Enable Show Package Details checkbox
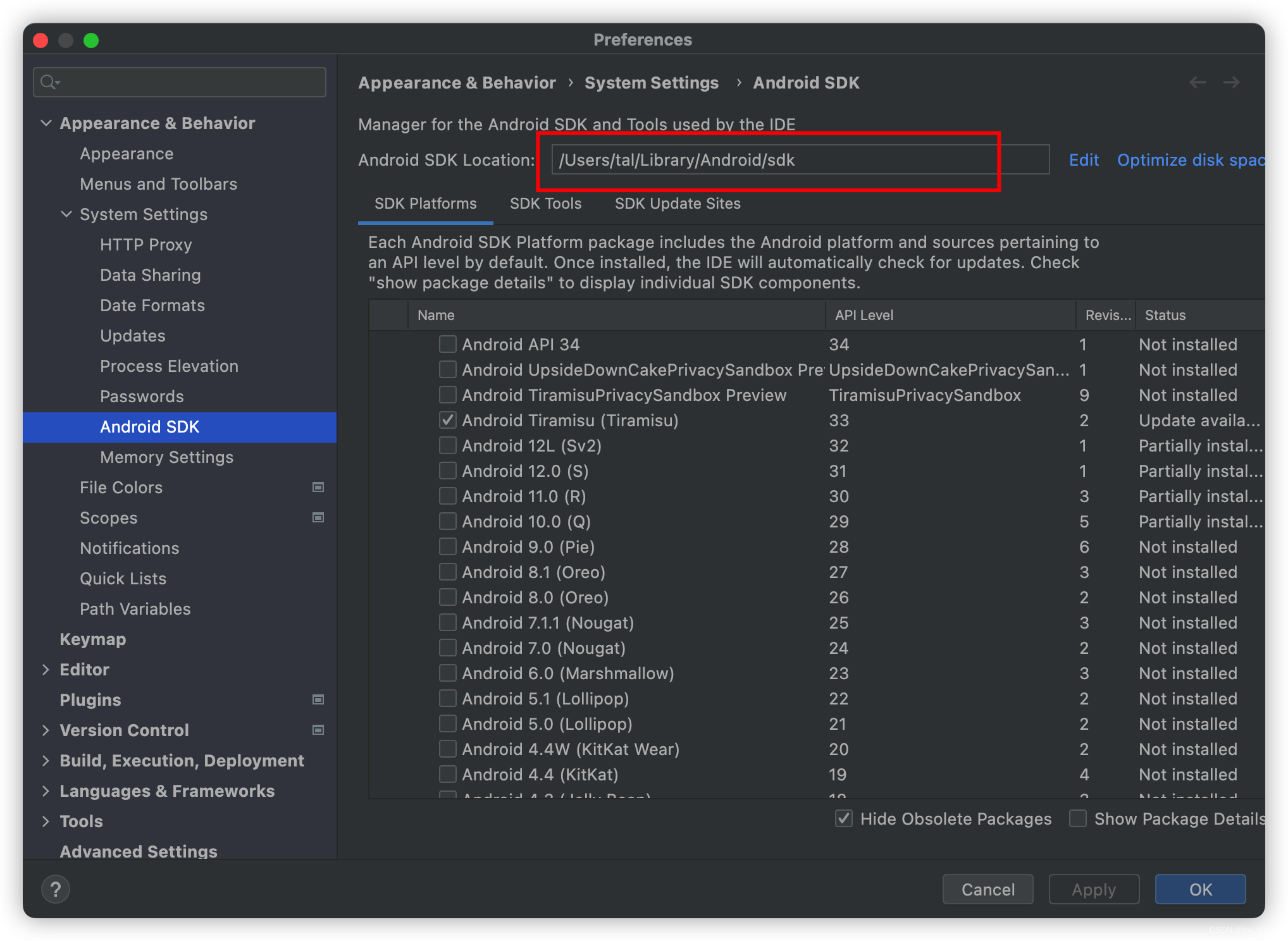This screenshot has height=941, width=1288. point(1078,818)
